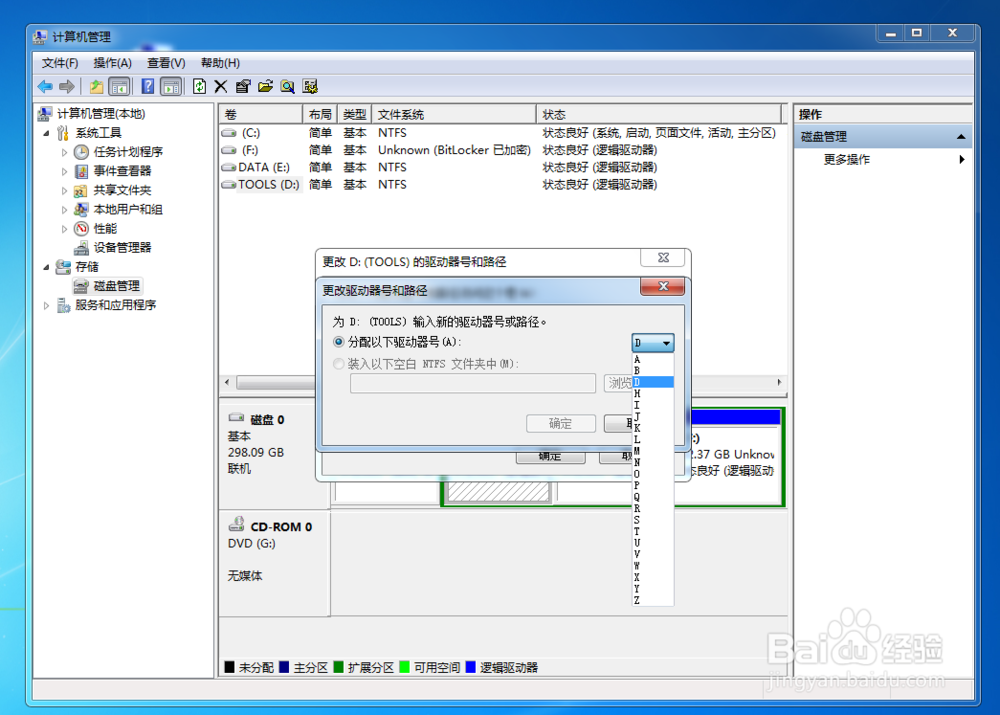Select Event Viewer (事件查看器) in tree

pos(122,171)
